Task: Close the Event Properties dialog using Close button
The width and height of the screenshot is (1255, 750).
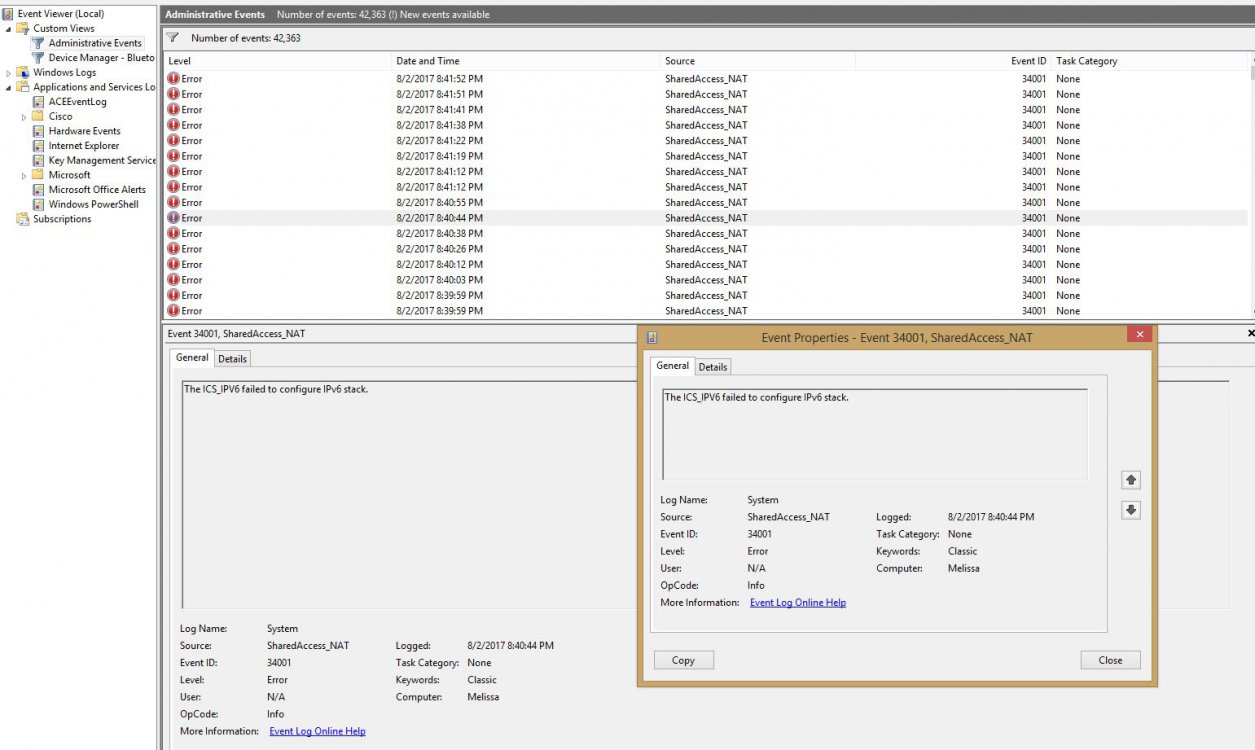Action: (x=1110, y=660)
